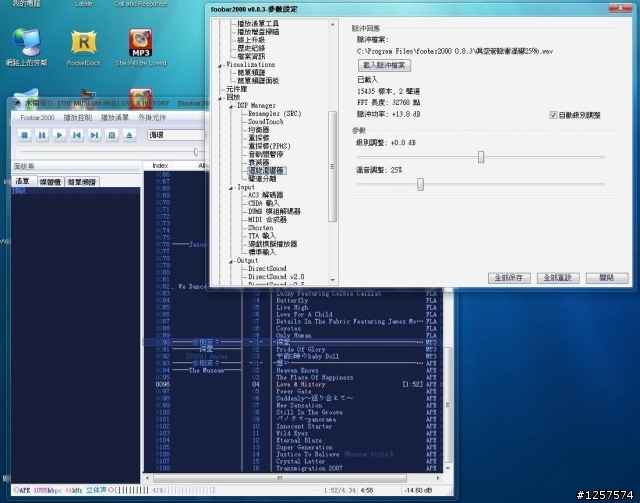
Task: Collapse the 回放 tree node
Action: click(x=220, y=98)
